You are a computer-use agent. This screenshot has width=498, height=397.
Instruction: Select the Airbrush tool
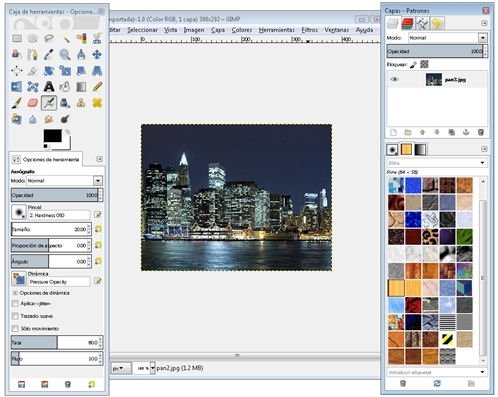tap(49, 103)
